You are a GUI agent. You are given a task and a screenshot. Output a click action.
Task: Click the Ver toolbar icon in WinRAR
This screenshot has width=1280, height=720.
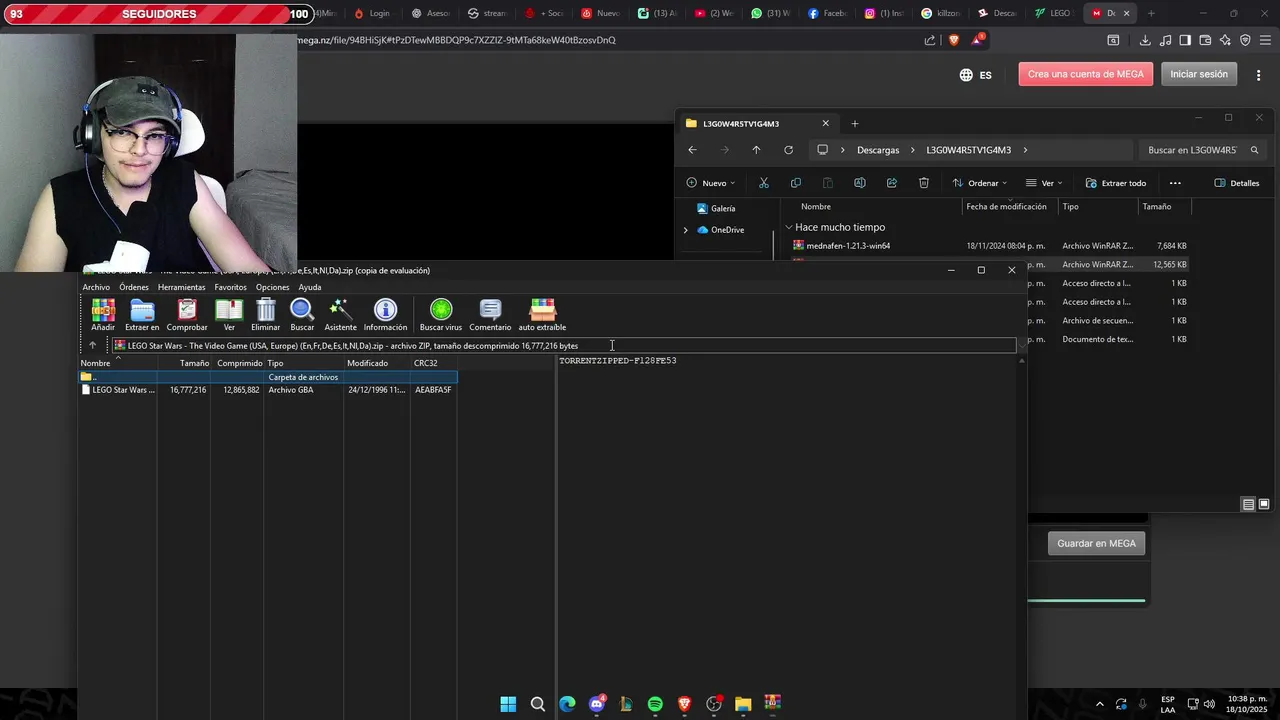tap(229, 315)
